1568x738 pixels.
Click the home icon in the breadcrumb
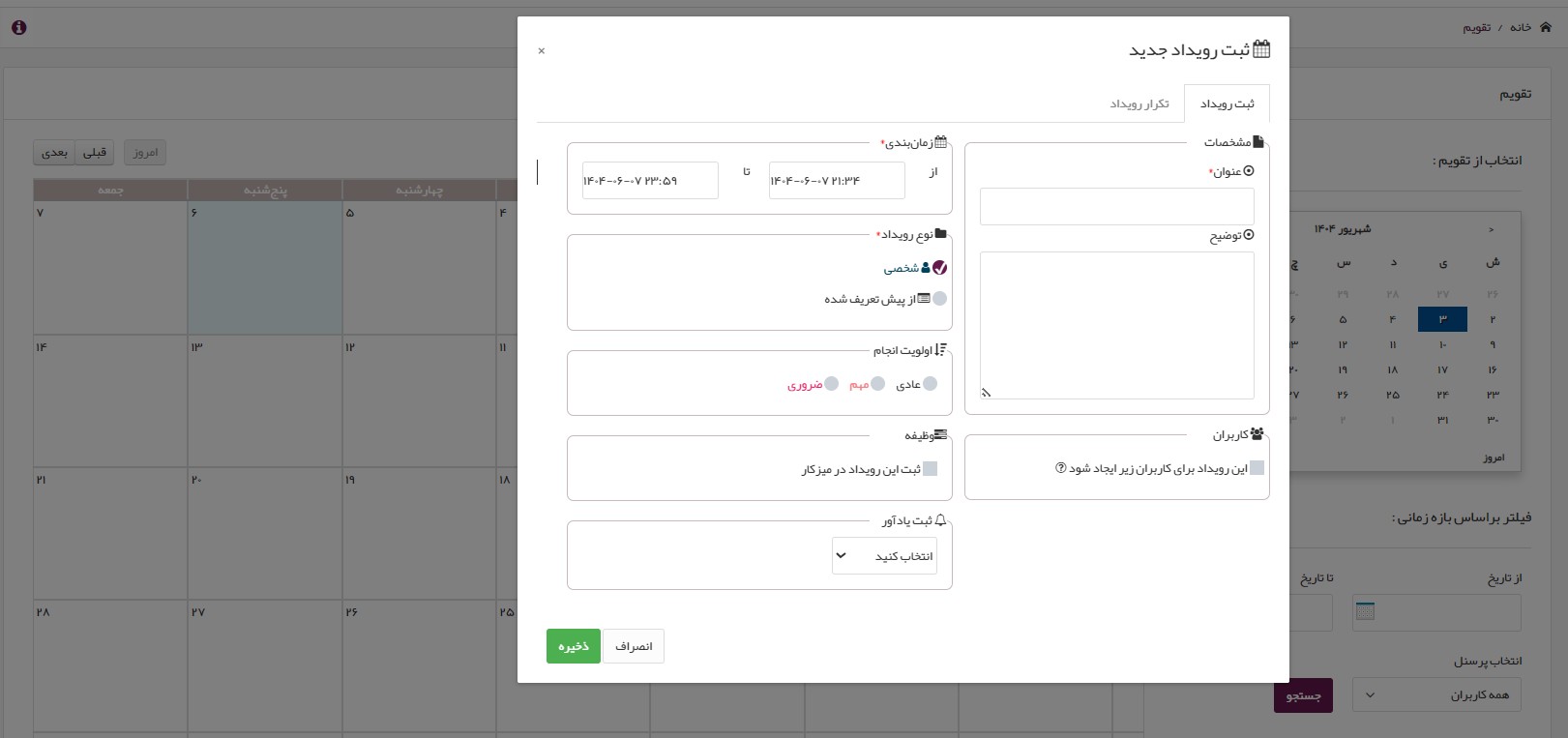tap(1546, 27)
